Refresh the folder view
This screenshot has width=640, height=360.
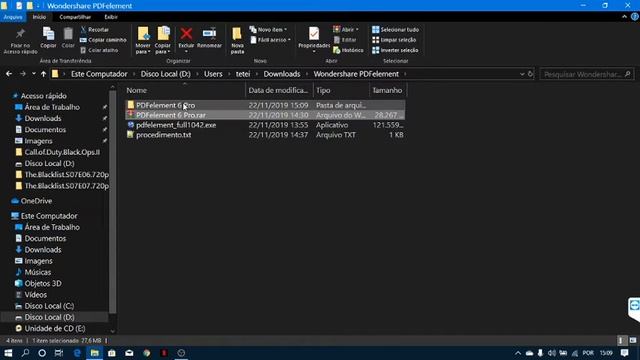(x=530, y=74)
